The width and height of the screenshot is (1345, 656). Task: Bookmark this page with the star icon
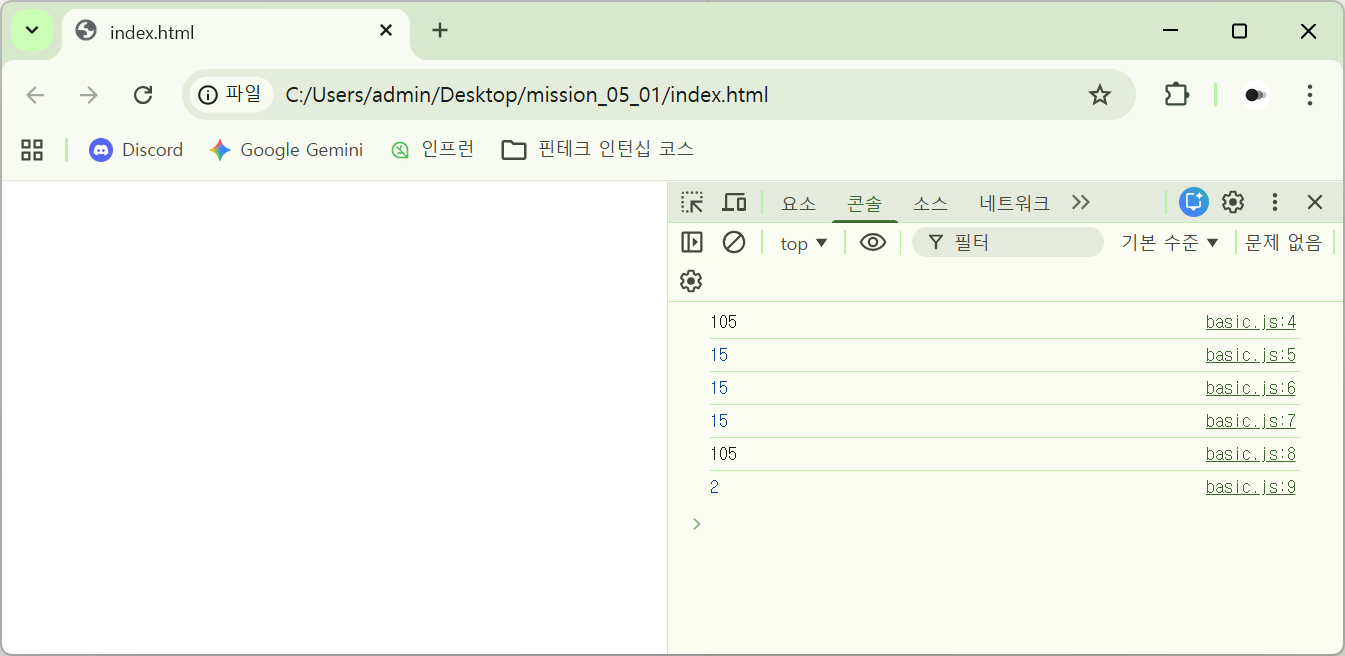pos(1100,95)
